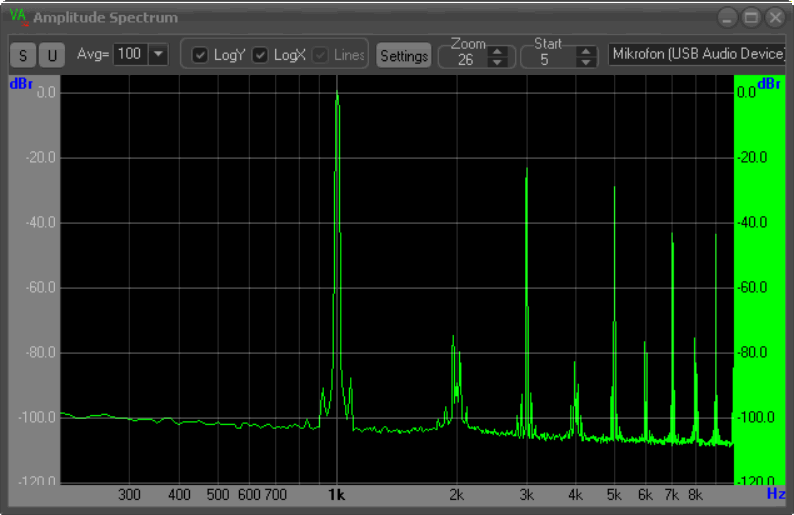Click the minimize window icon

coord(727,17)
